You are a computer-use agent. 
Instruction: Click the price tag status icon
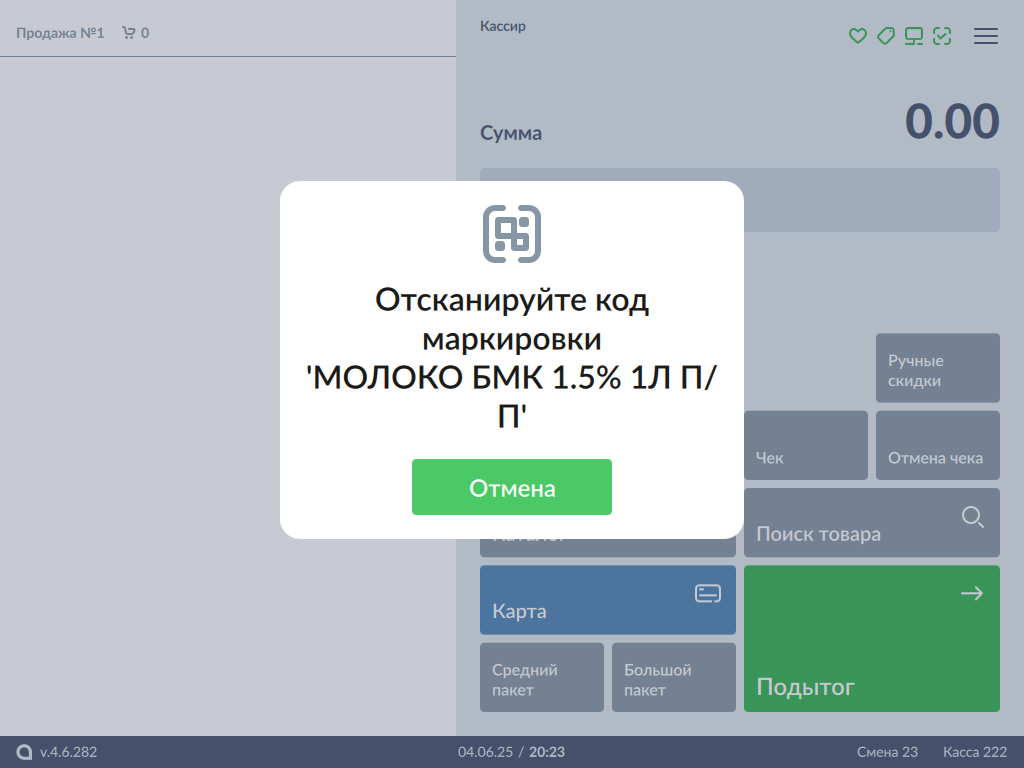tap(885, 36)
